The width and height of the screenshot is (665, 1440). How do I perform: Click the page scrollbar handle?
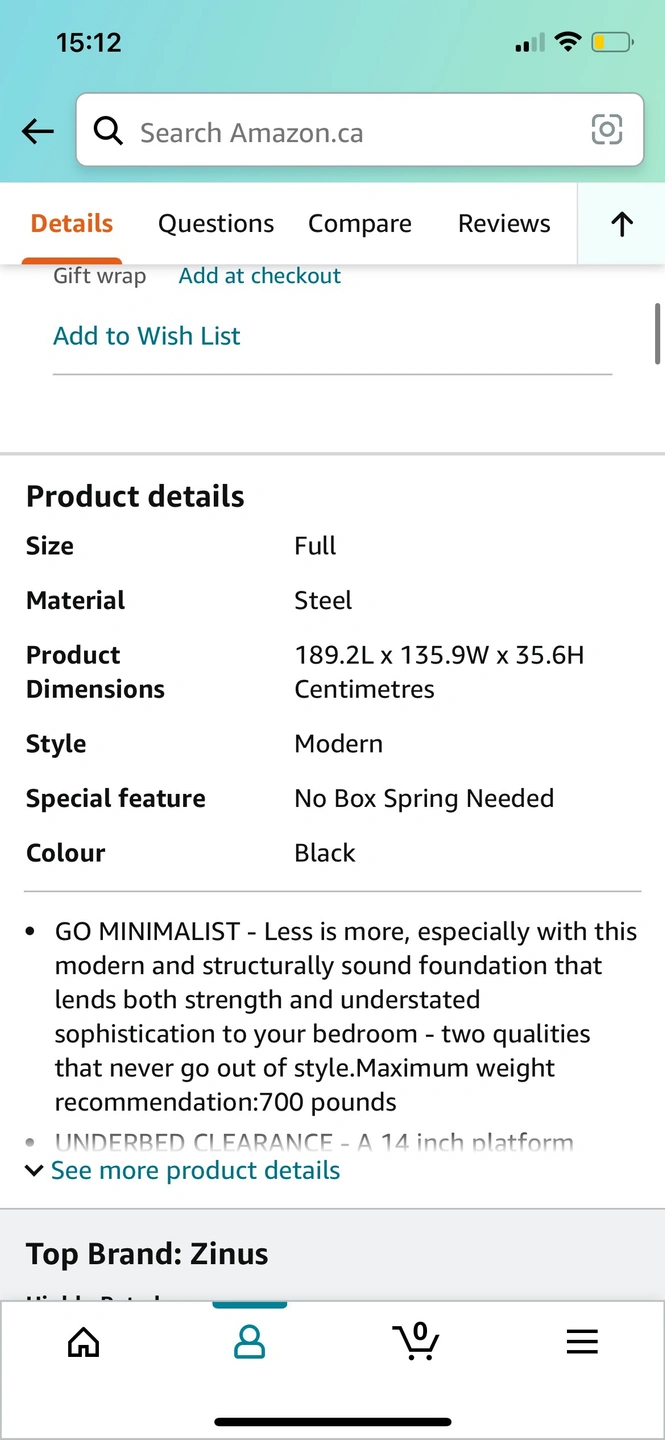(657, 333)
